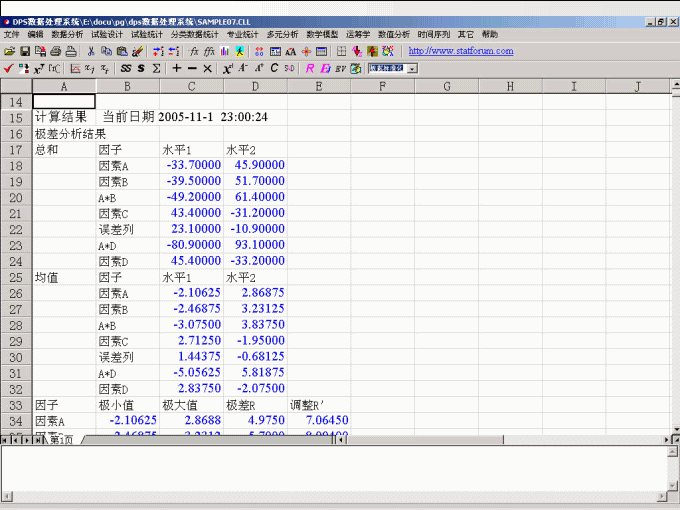Open the dropdown box in second toolbar
This screenshot has width=680, height=510.
[412, 68]
